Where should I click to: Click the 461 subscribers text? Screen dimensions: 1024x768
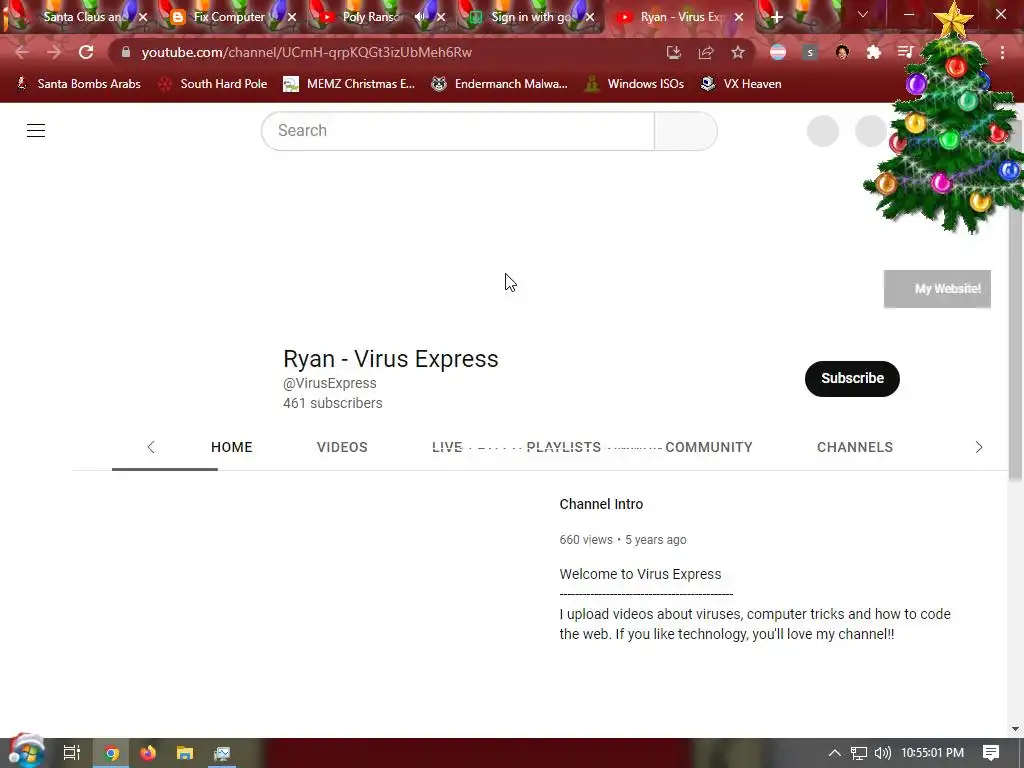coord(333,403)
